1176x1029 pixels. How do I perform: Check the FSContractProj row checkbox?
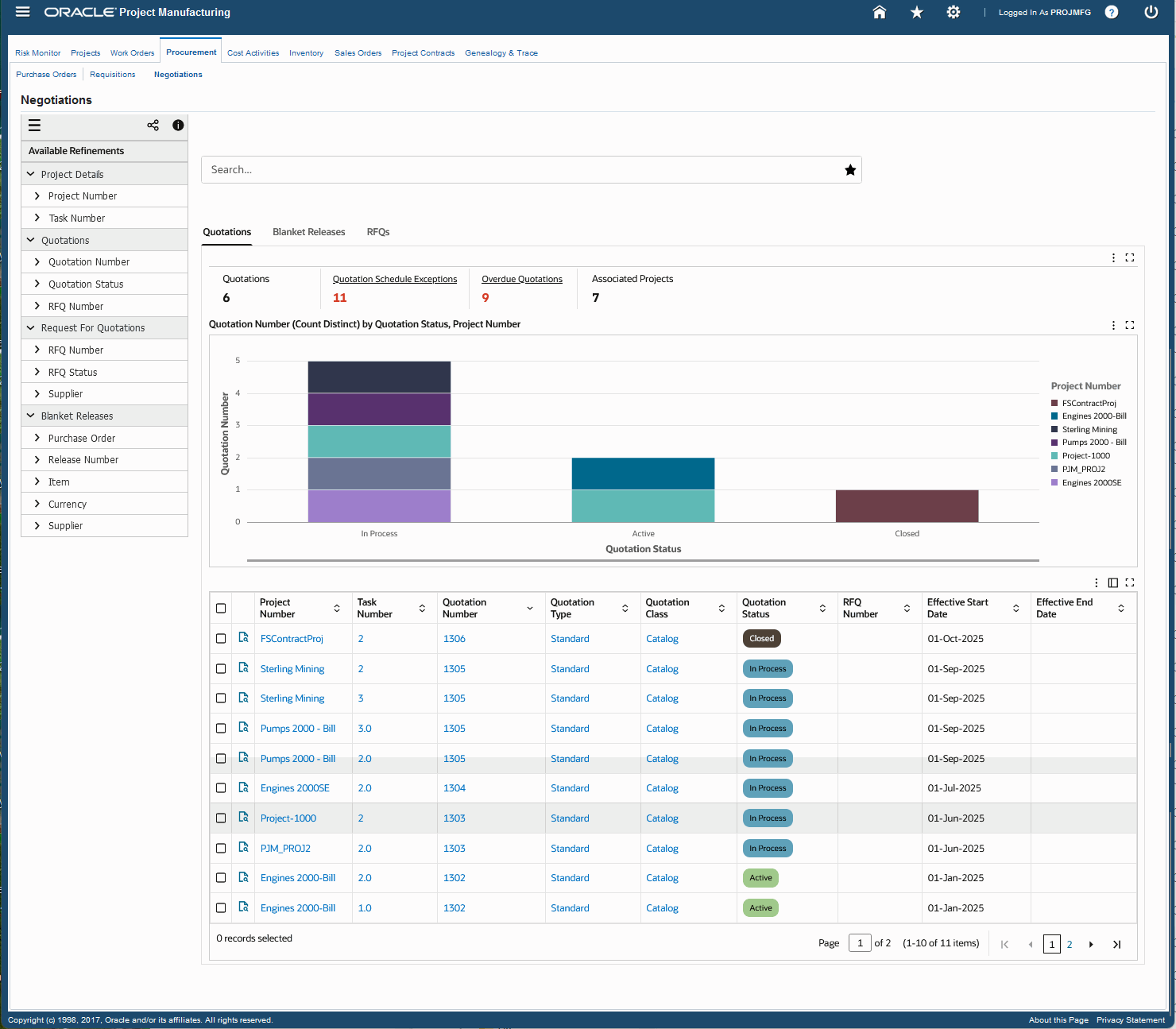pyautogui.click(x=221, y=639)
